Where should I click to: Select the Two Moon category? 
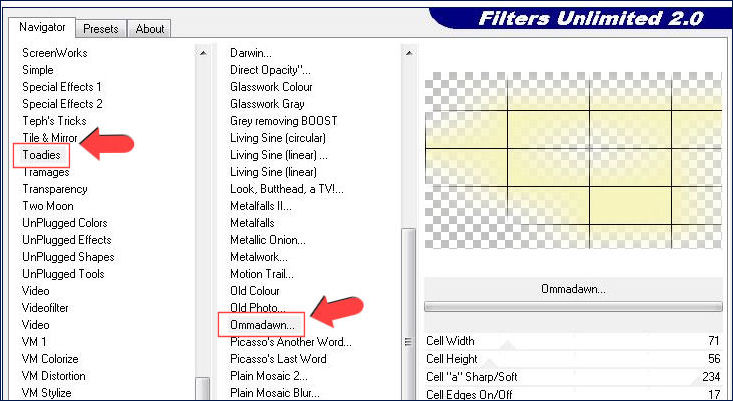[50, 206]
